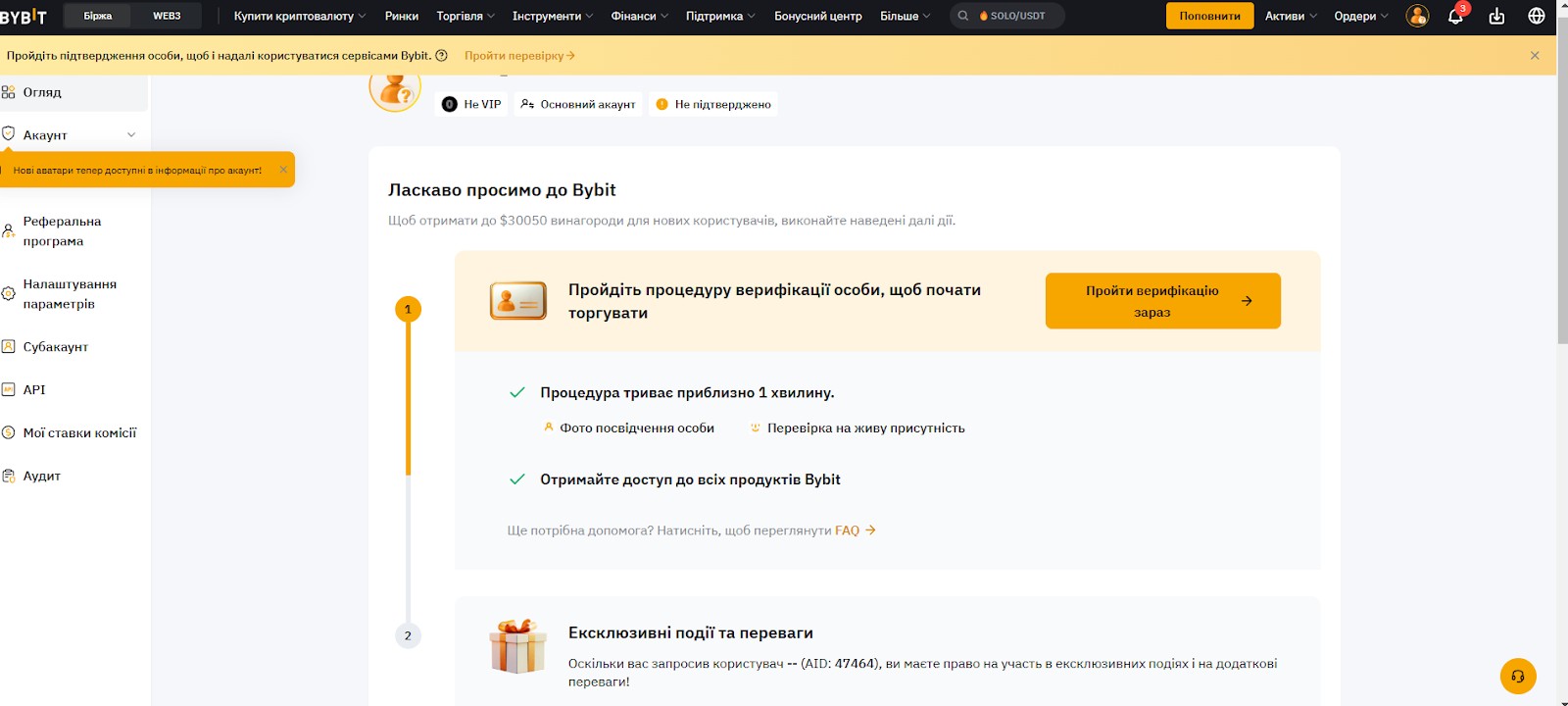Click 'Ексклюзивні події та переваги' heading
1568x706 pixels.
click(x=691, y=633)
